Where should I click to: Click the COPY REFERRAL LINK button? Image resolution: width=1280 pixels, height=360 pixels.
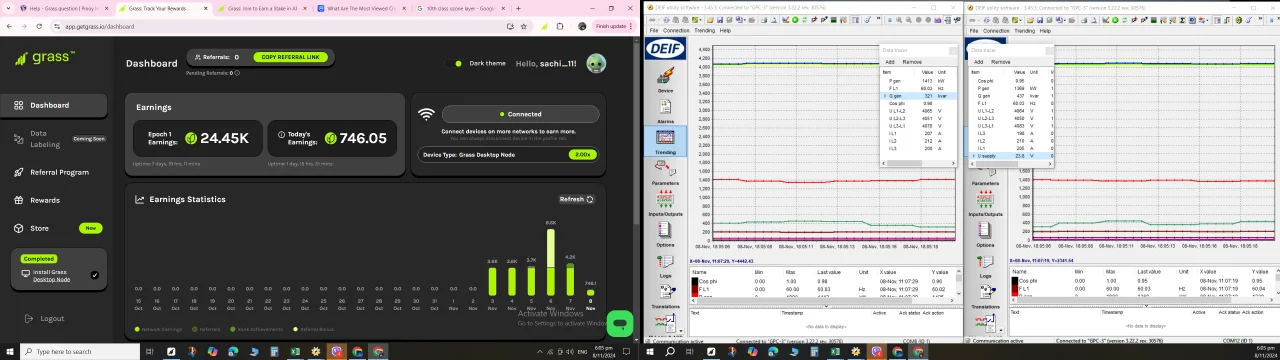coord(290,57)
